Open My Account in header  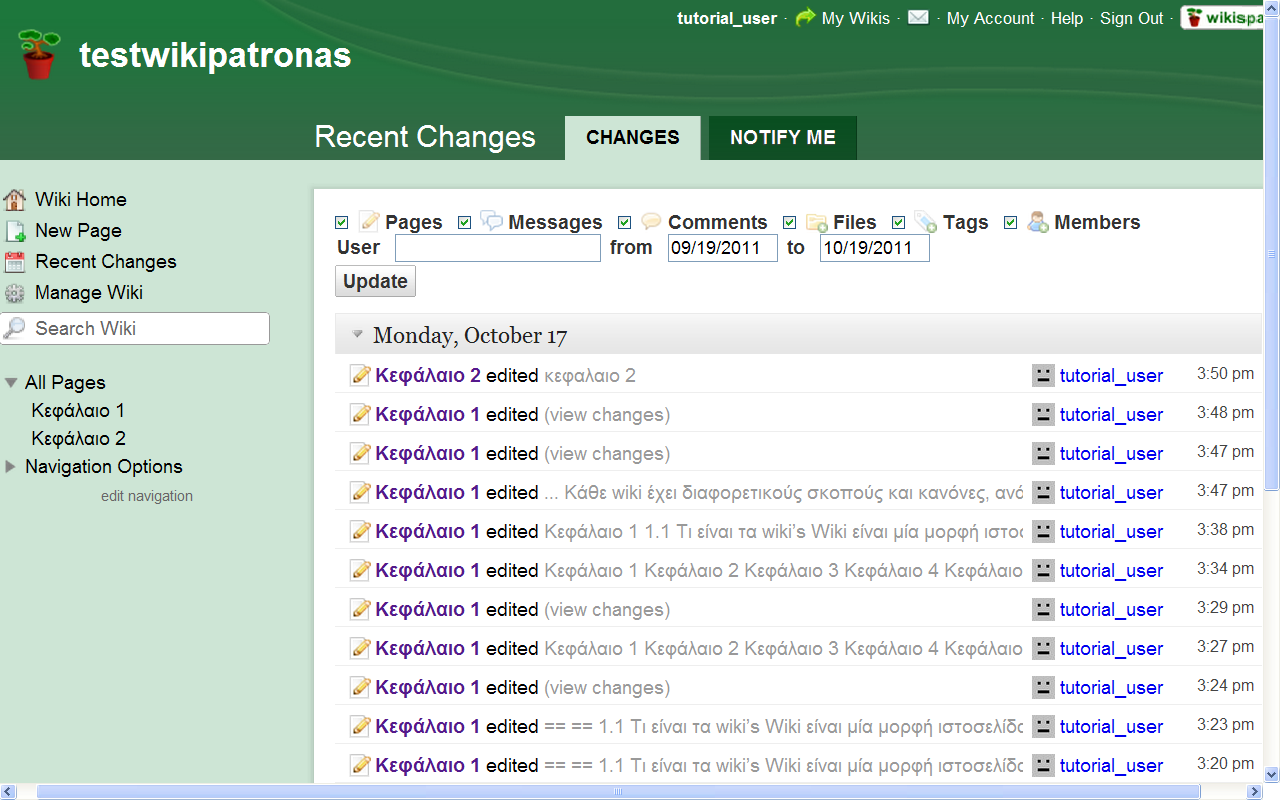pos(990,18)
